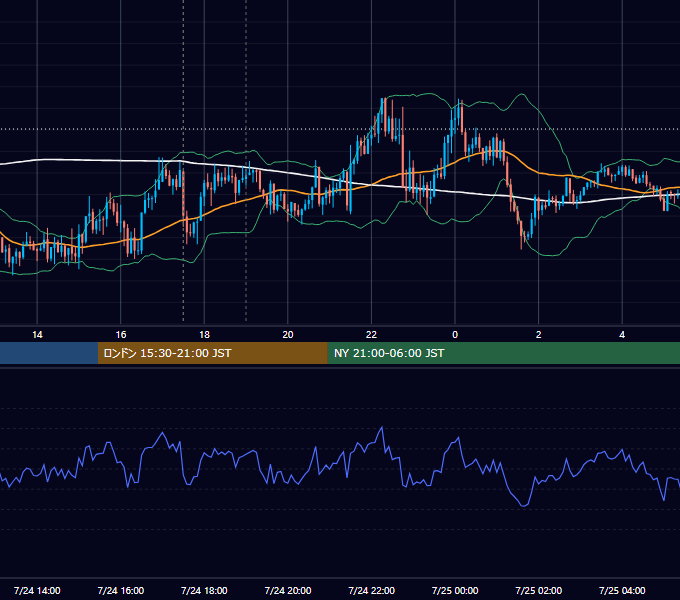Click hour label 18 on price chart axis
The image size is (680, 600).
[x=204, y=335]
